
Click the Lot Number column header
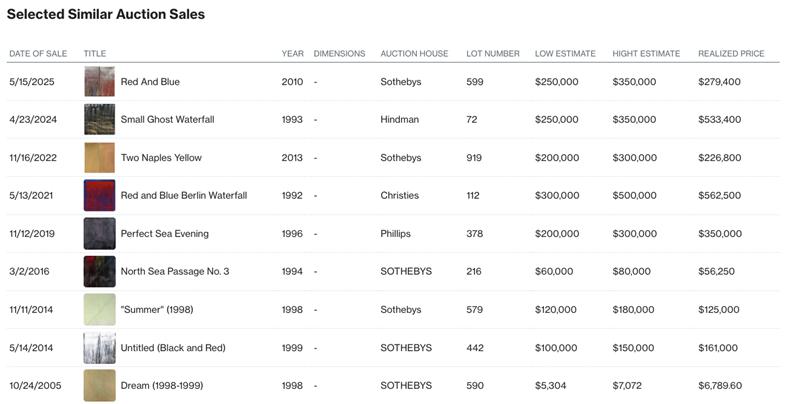(x=493, y=54)
